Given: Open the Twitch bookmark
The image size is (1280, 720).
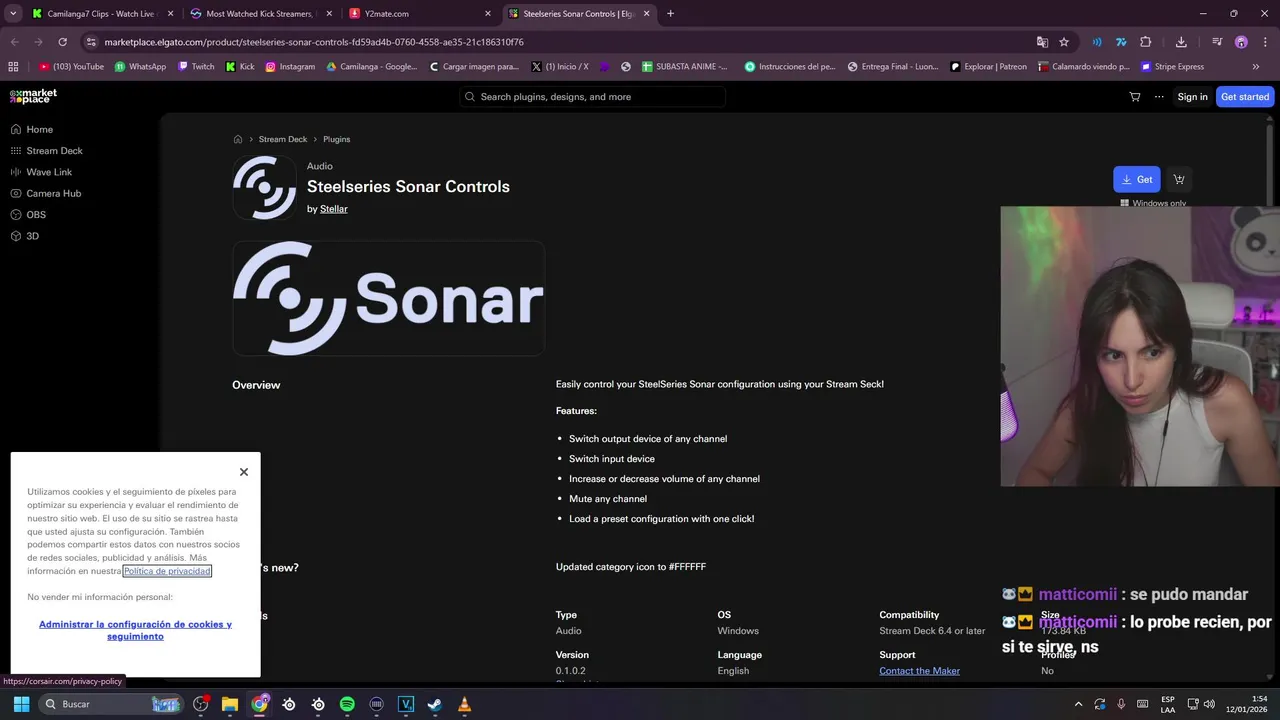Looking at the screenshot, I should pyautogui.click(x=196, y=67).
